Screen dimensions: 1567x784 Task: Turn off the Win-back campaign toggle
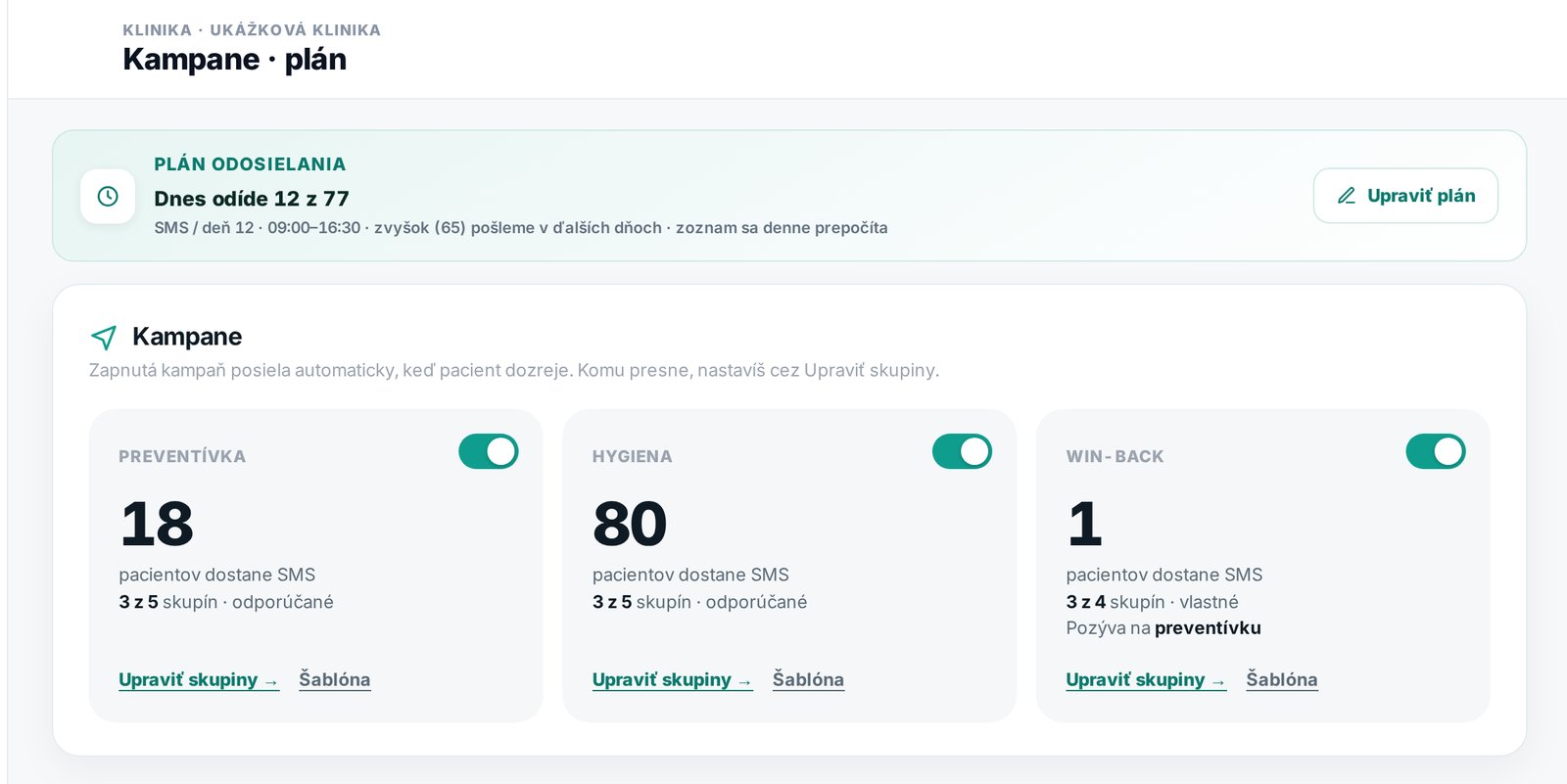[x=1436, y=451]
